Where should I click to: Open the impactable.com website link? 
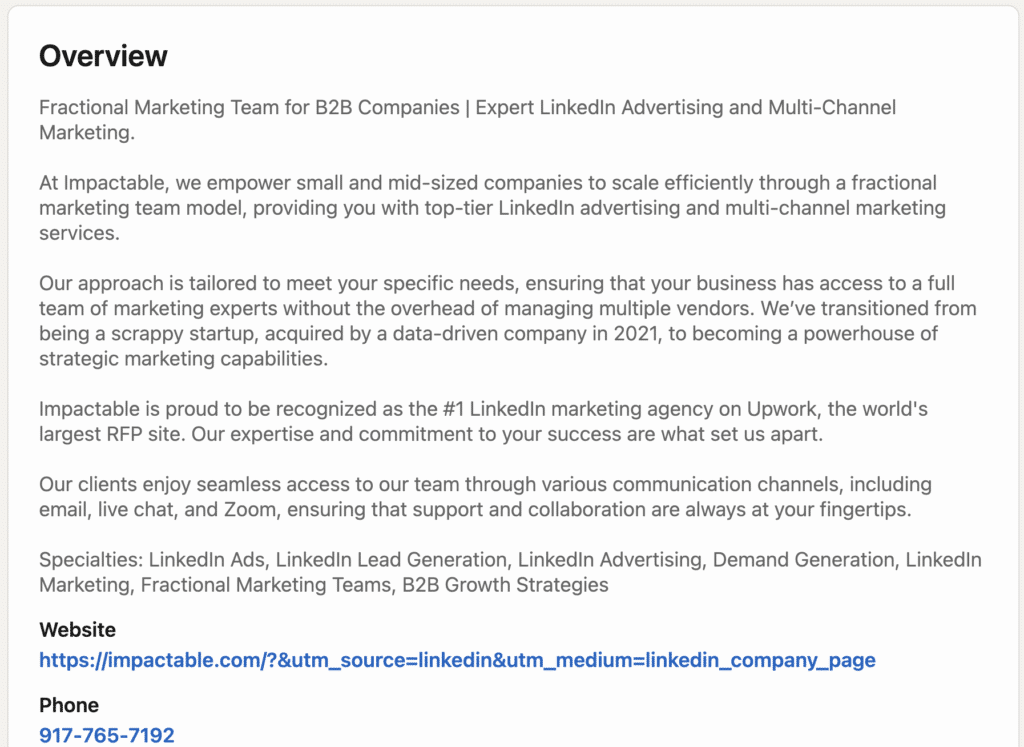pos(457,660)
